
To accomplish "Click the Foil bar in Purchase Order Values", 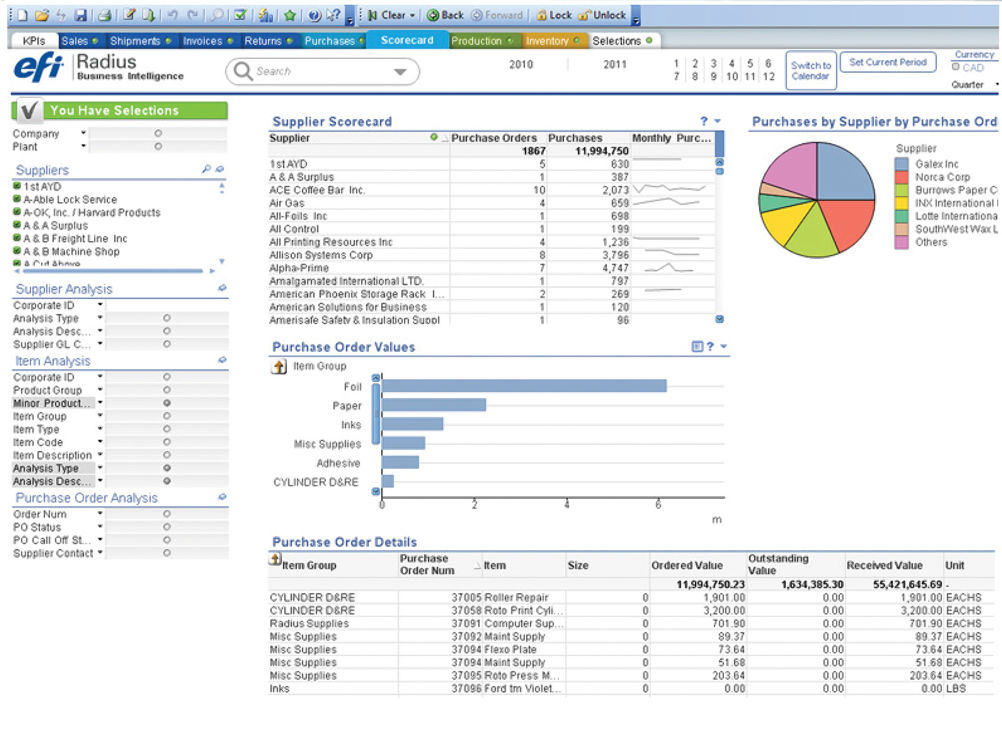I will 524,386.
